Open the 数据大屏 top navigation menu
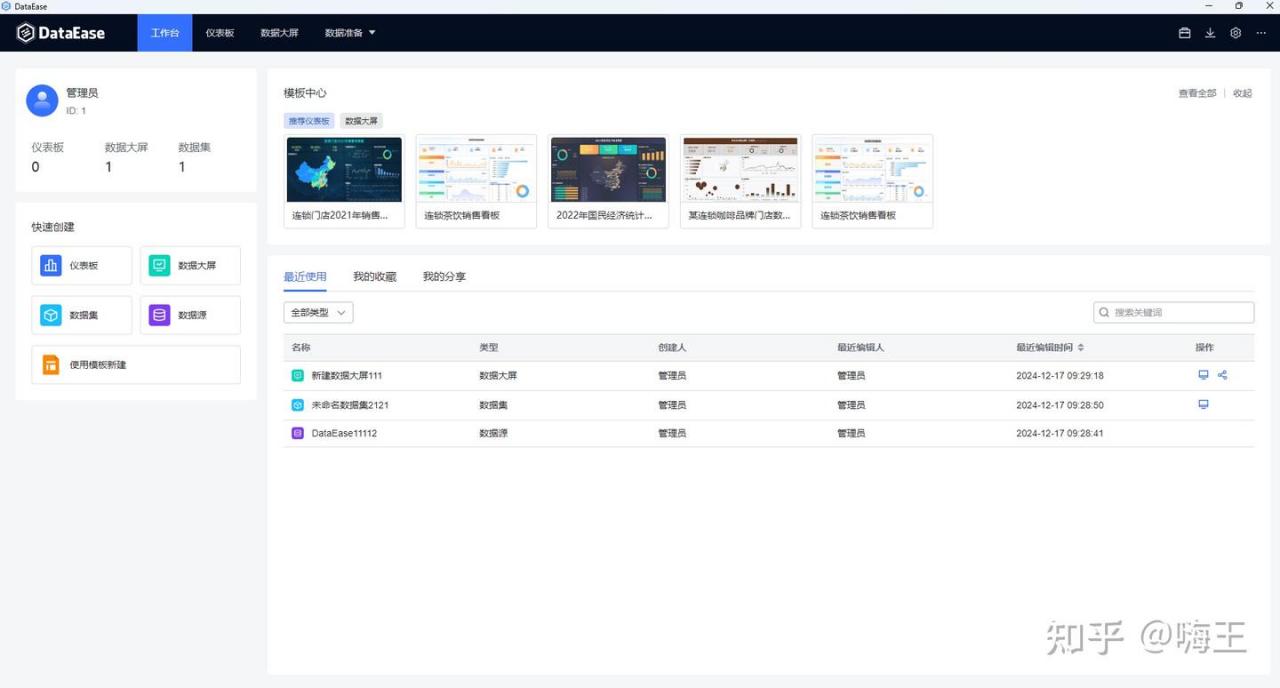This screenshot has width=1280, height=688. tap(279, 33)
